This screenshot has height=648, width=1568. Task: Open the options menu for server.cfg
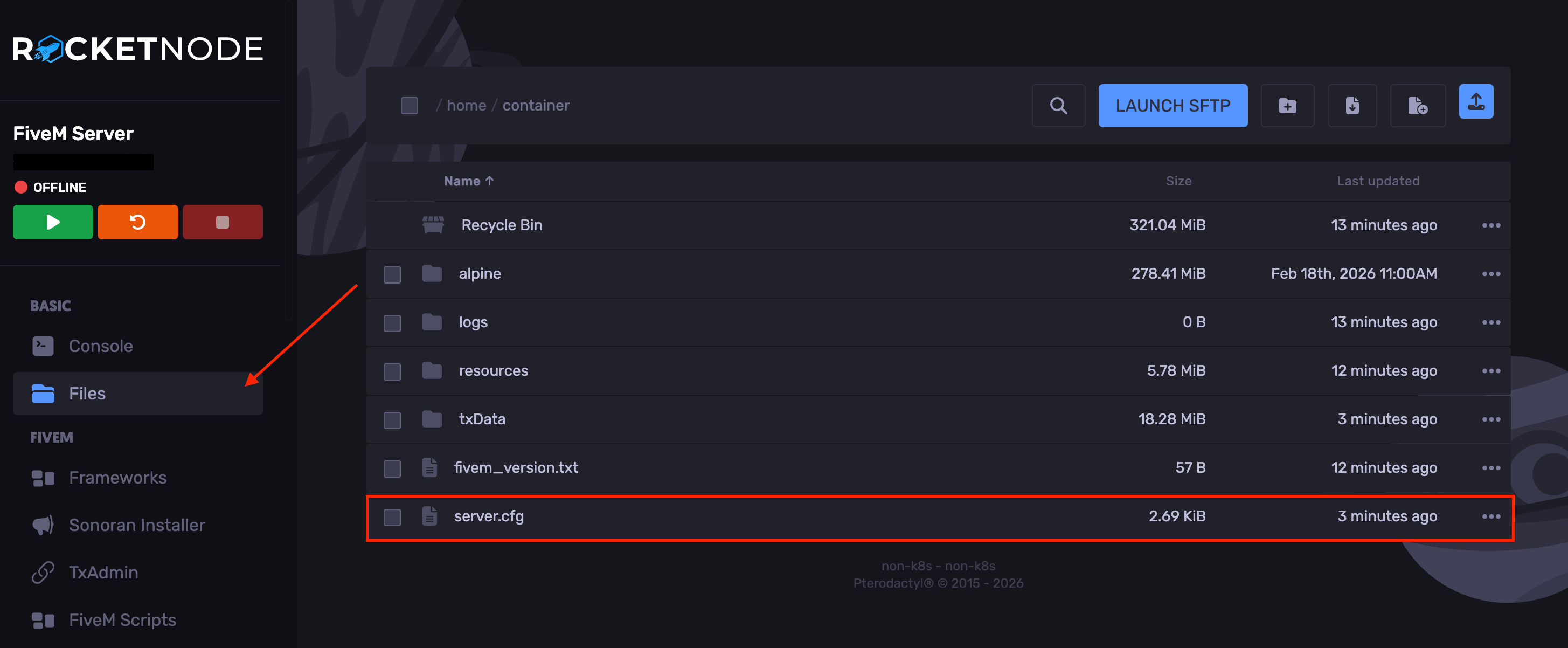click(1491, 516)
